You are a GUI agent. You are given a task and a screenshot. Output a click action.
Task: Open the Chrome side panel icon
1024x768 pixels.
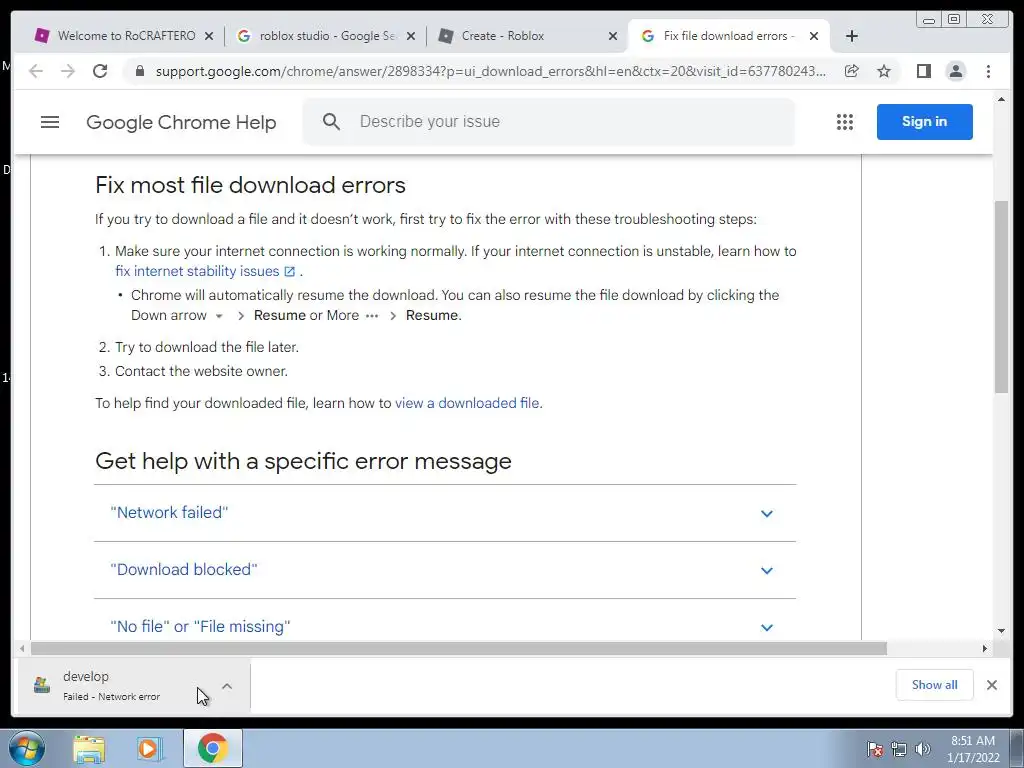[923, 71]
